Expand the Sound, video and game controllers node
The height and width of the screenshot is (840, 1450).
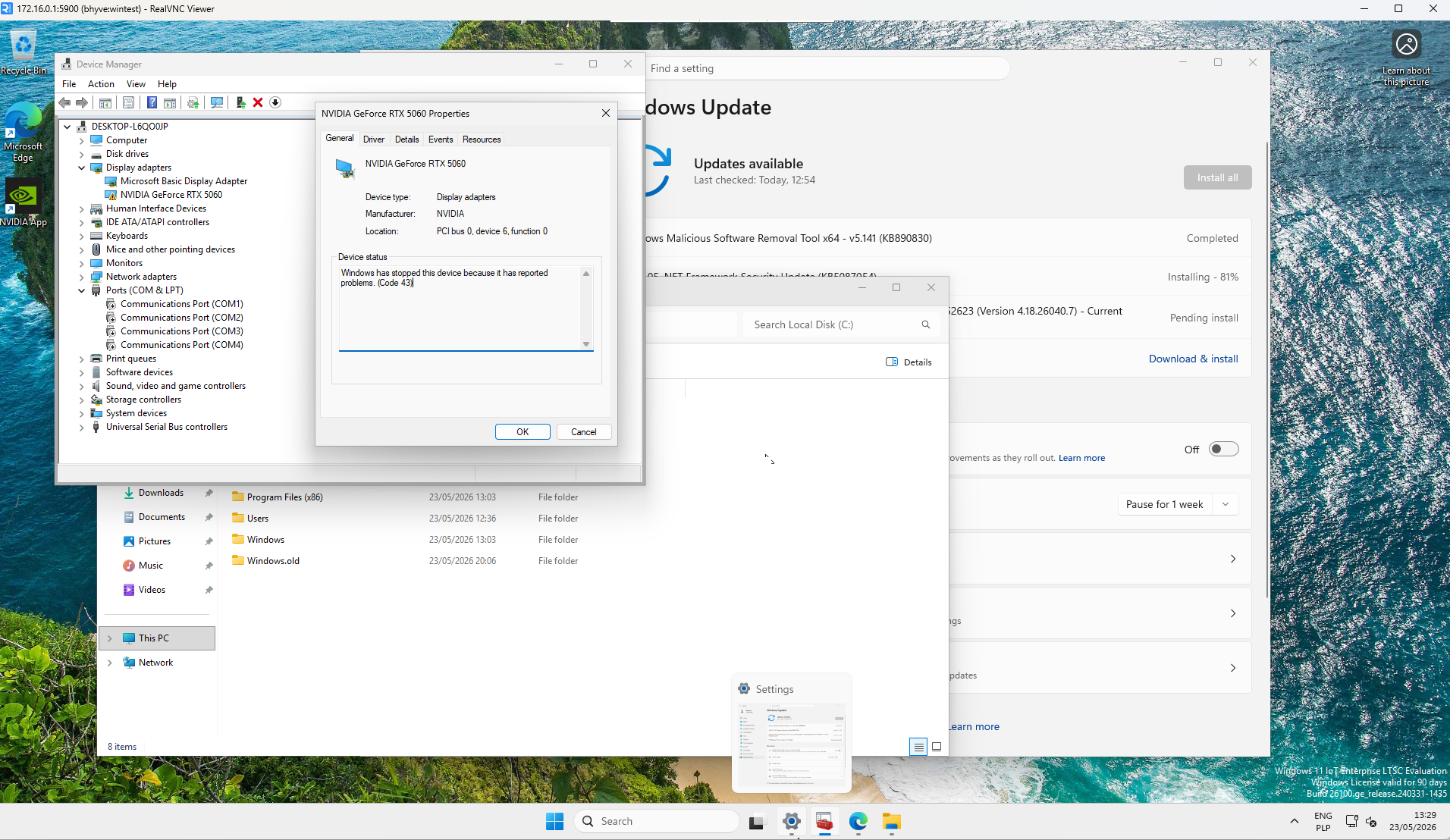(82, 386)
